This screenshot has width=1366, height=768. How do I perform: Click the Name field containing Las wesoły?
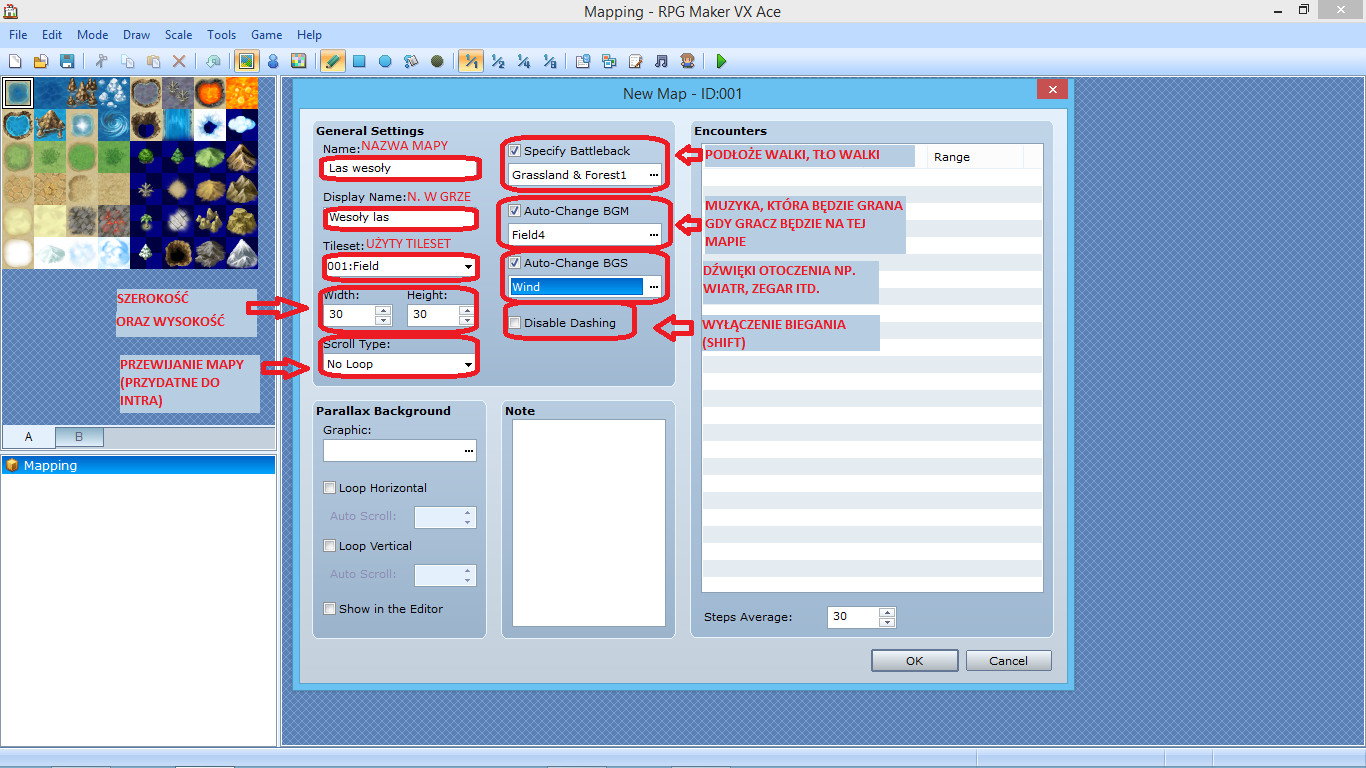coord(399,168)
